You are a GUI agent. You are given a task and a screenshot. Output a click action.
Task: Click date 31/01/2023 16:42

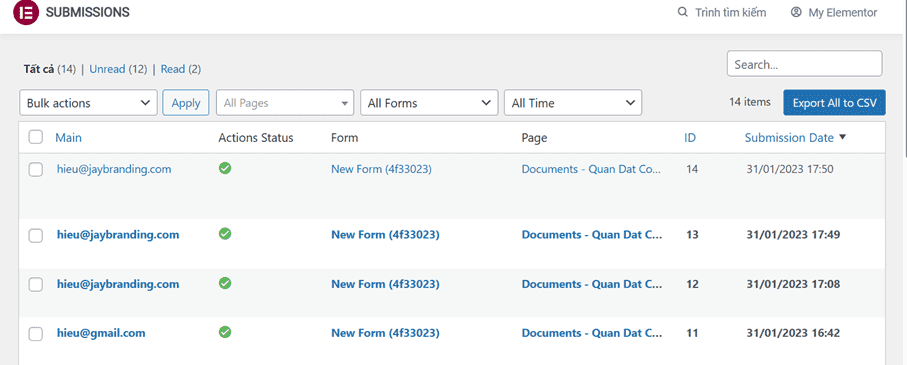click(793, 333)
